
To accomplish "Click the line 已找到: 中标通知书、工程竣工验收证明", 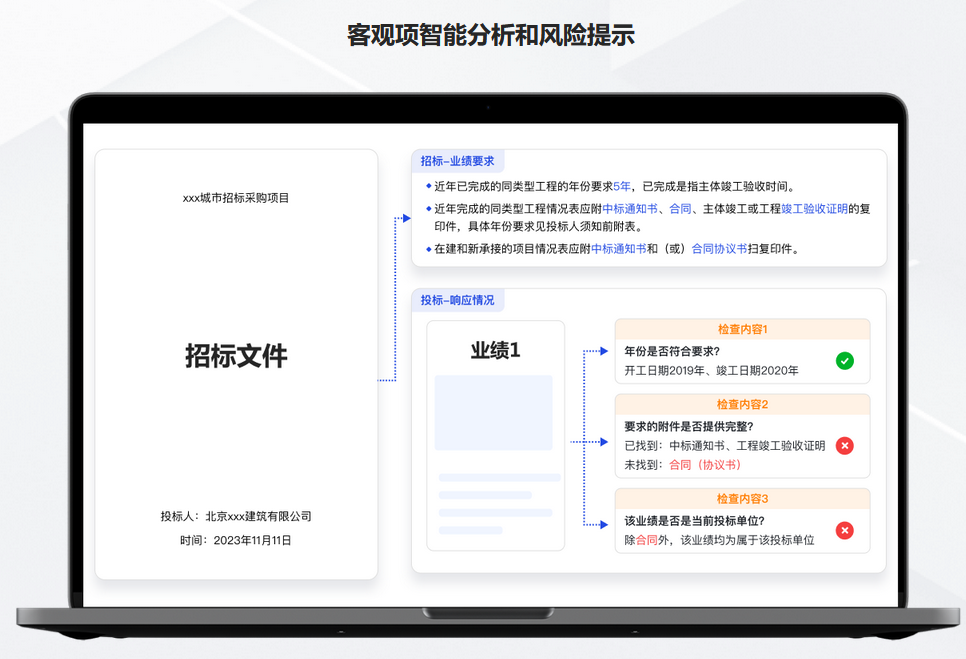I will pos(724,445).
